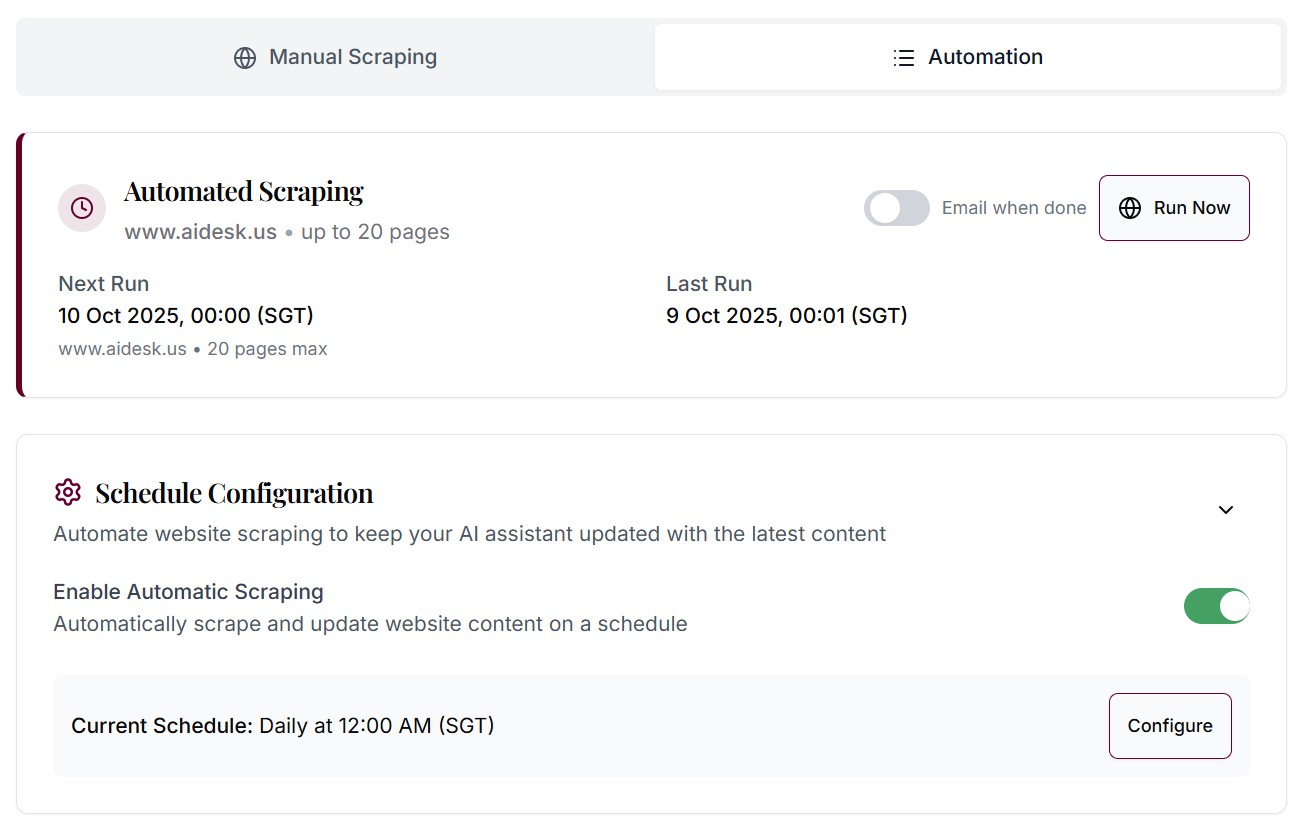Turn on email notifications toggle
Screen dimensions: 1291x822
pos(896,208)
